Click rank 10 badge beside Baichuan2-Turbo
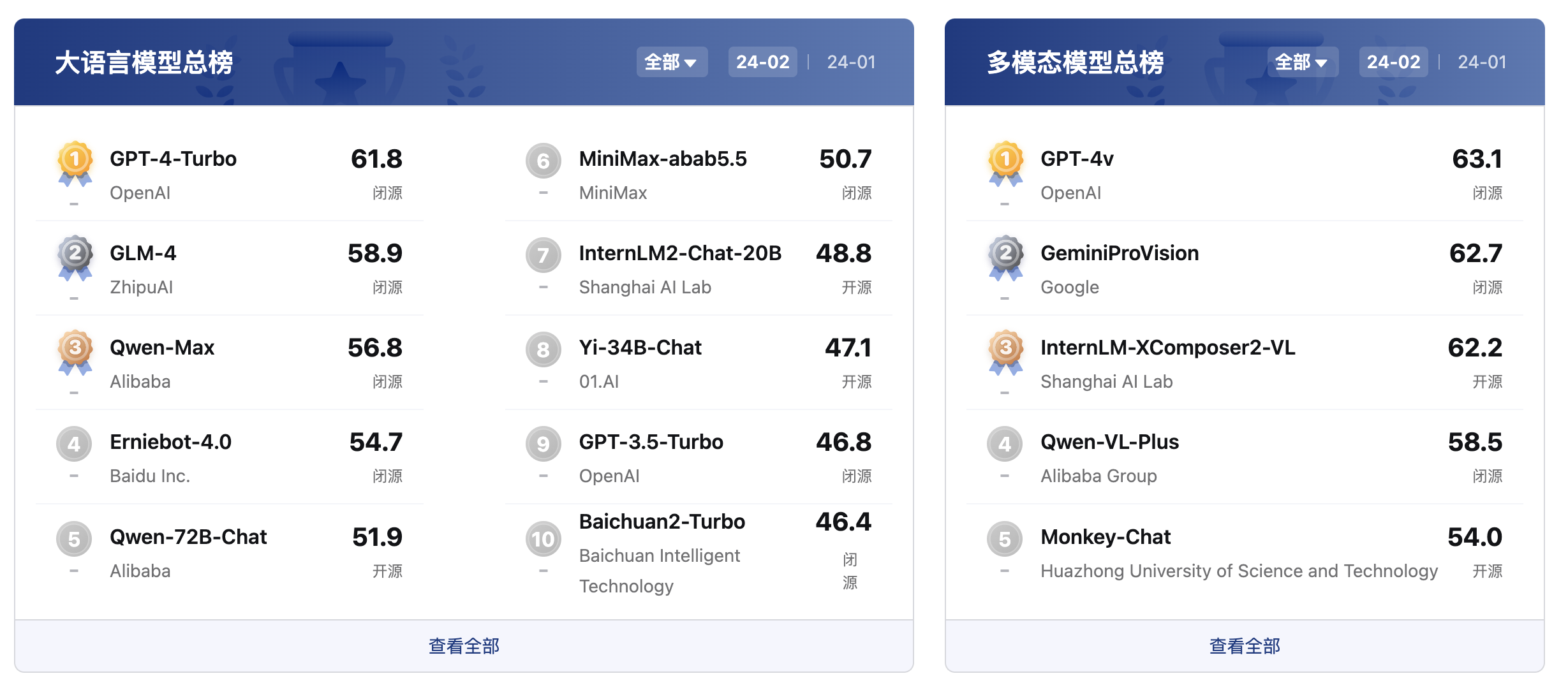Viewport: 1568px width, 690px height. tap(544, 539)
